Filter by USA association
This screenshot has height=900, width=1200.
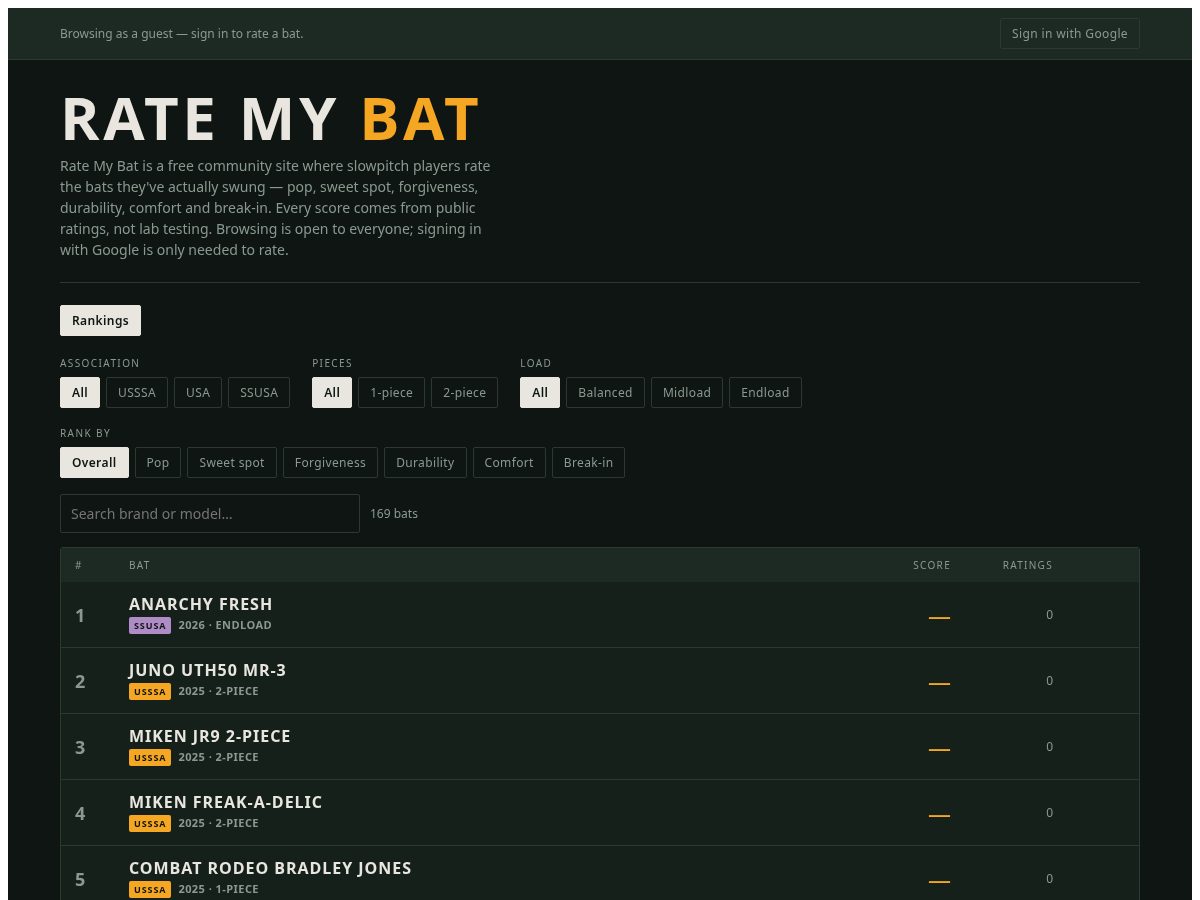(x=198, y=392)
